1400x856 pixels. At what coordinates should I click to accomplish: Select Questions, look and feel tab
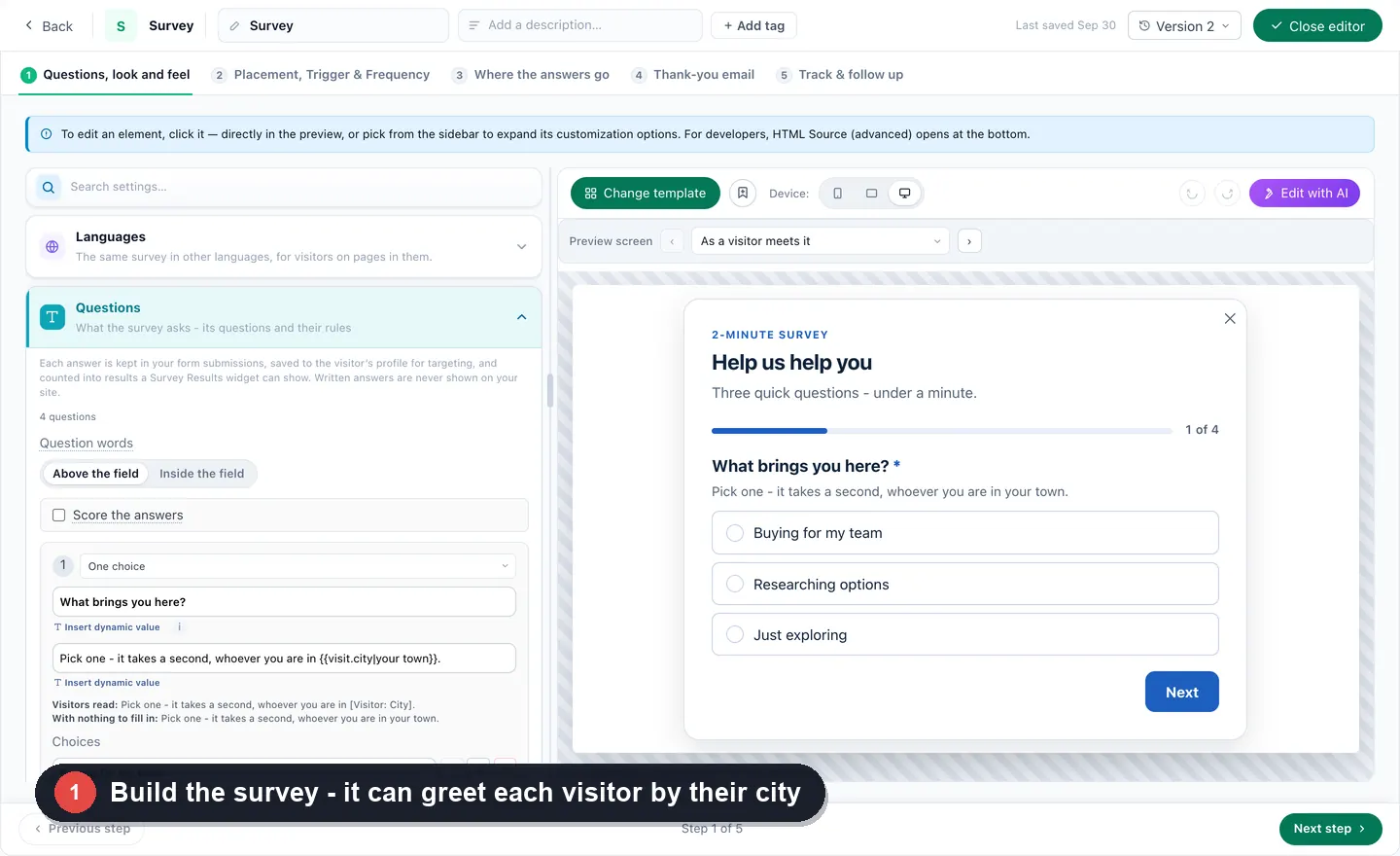pos(105,75)
